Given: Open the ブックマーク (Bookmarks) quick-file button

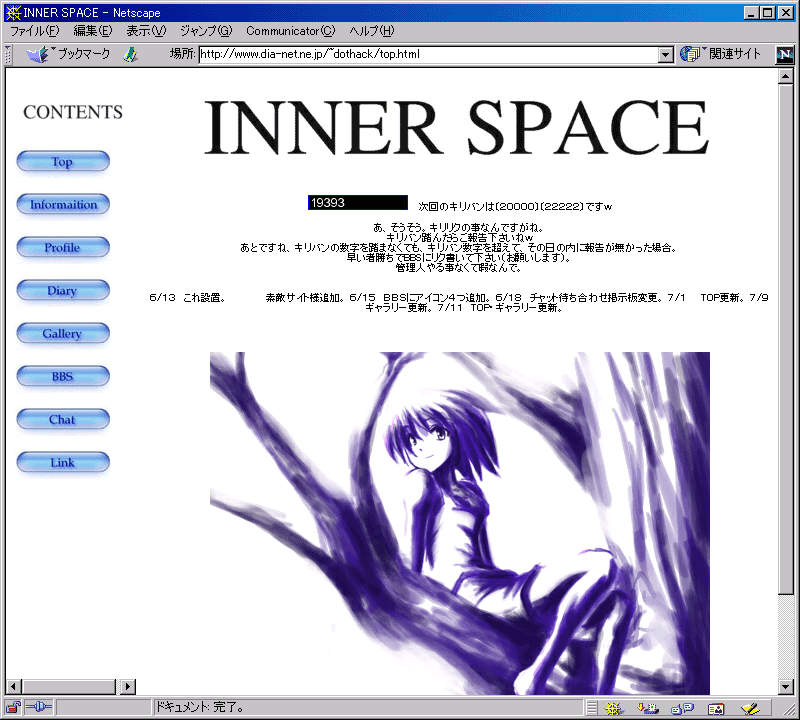Looking at the screenshot, I should (68, 54).
